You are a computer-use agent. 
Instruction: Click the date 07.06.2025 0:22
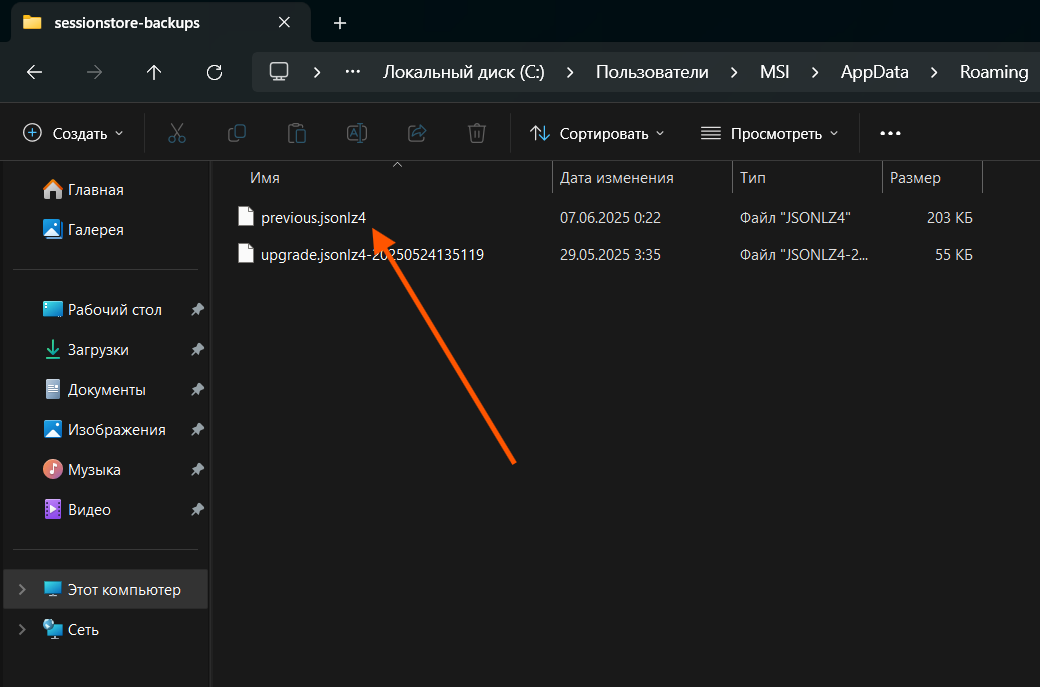610,218
